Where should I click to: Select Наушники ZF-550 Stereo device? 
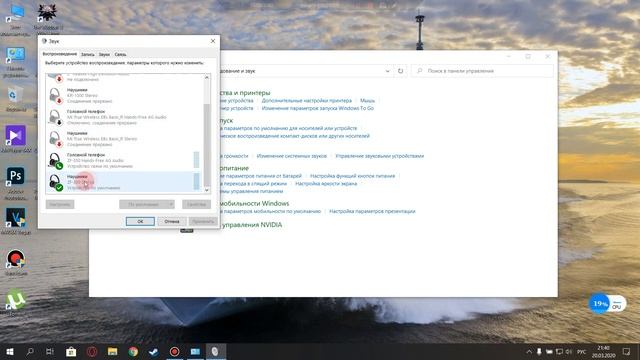click(x=124, y=182)
